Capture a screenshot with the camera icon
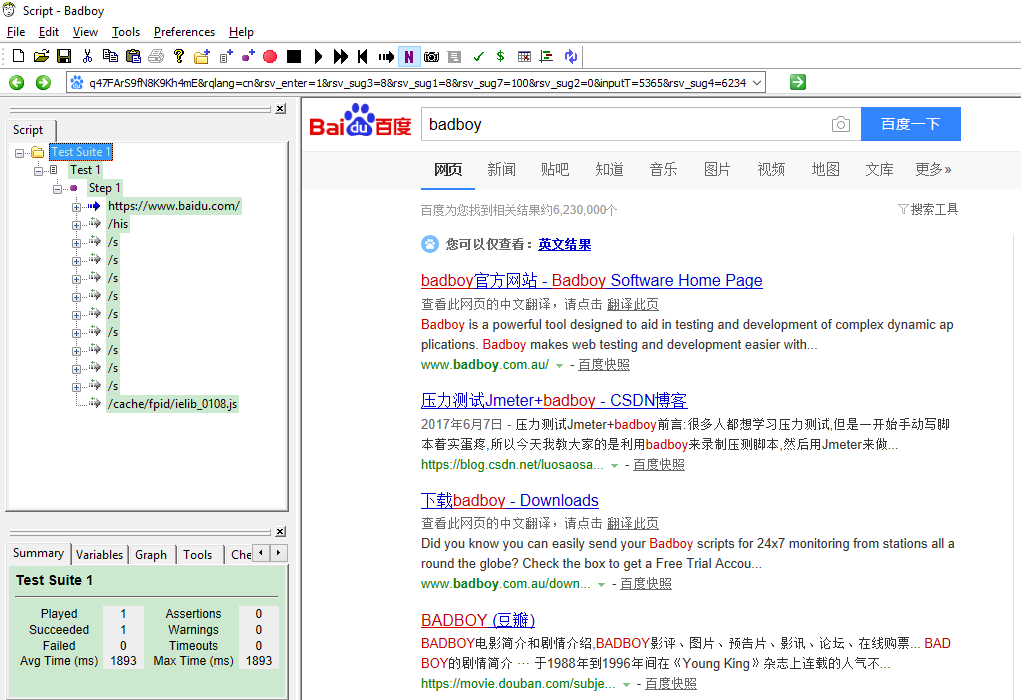Viewport: 1021px width, 700px height. coord(431,57)
